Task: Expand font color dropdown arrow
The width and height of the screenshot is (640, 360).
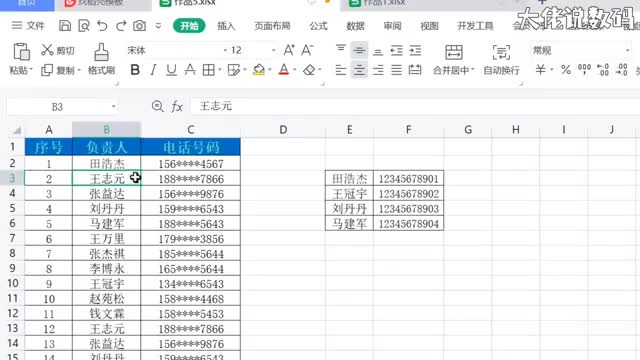Action: coord(294,70)
